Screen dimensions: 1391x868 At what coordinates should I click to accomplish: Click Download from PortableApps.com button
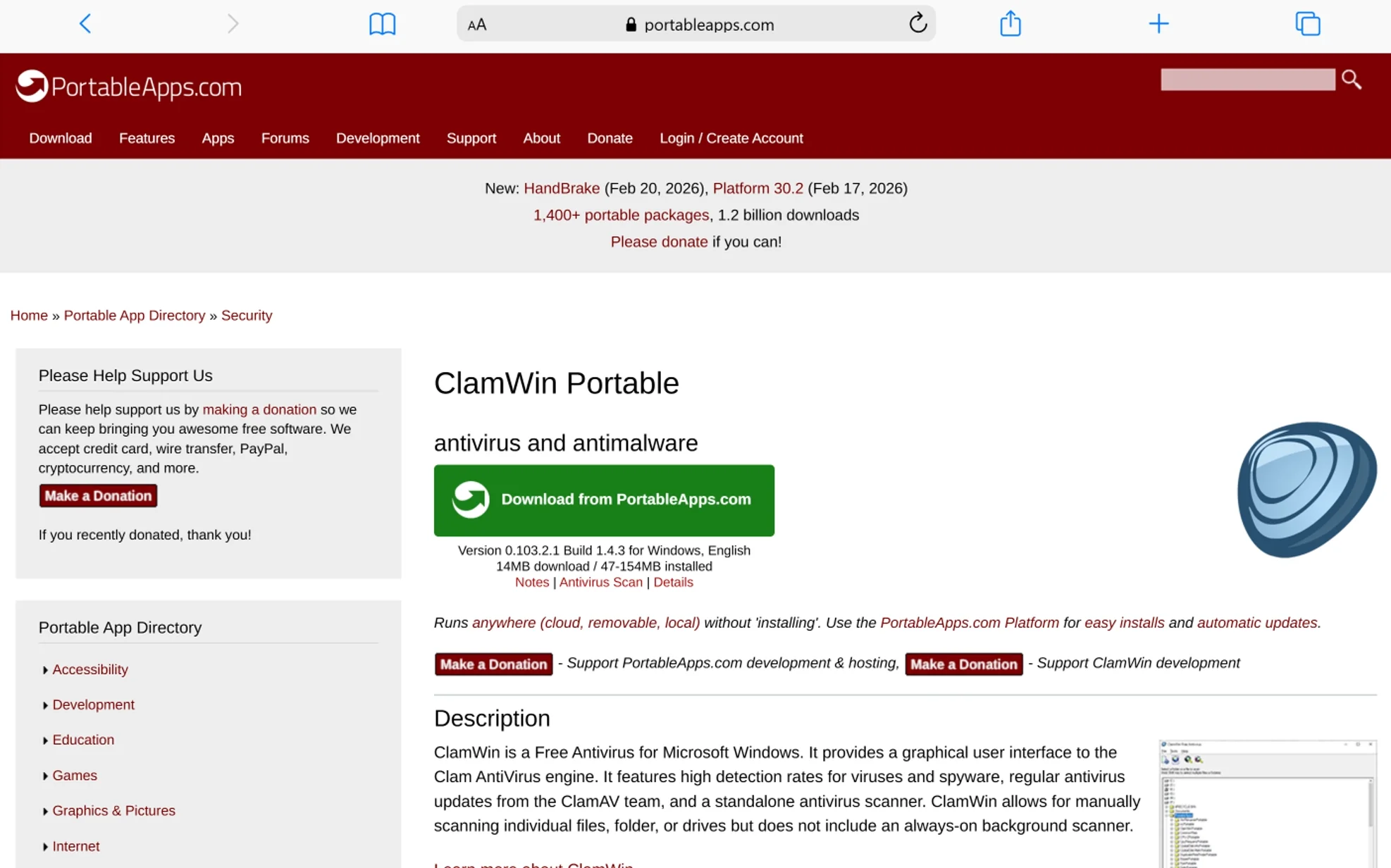click(x=604, y=500)
